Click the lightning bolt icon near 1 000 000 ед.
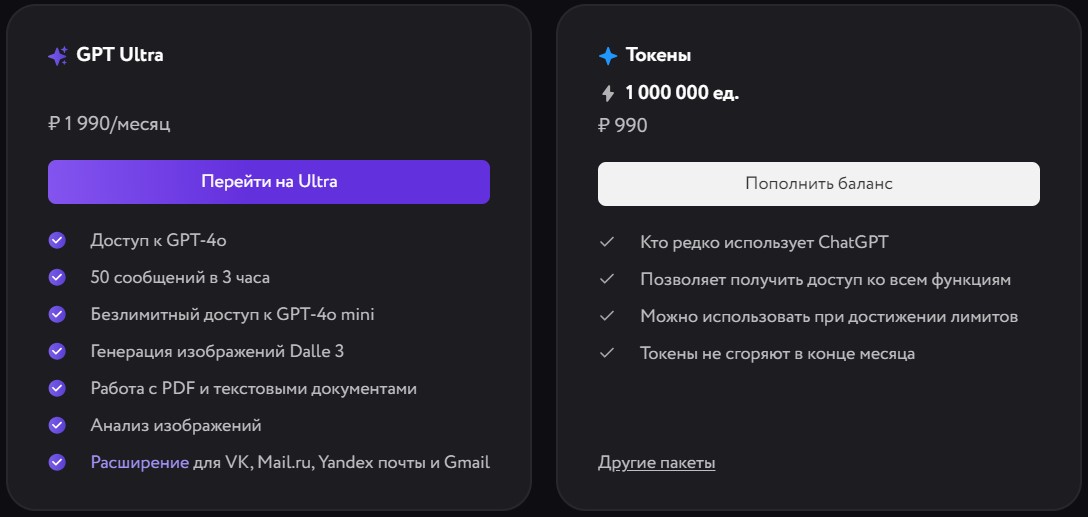Viewport: 1088px width, 517px height. coord(607,93)
